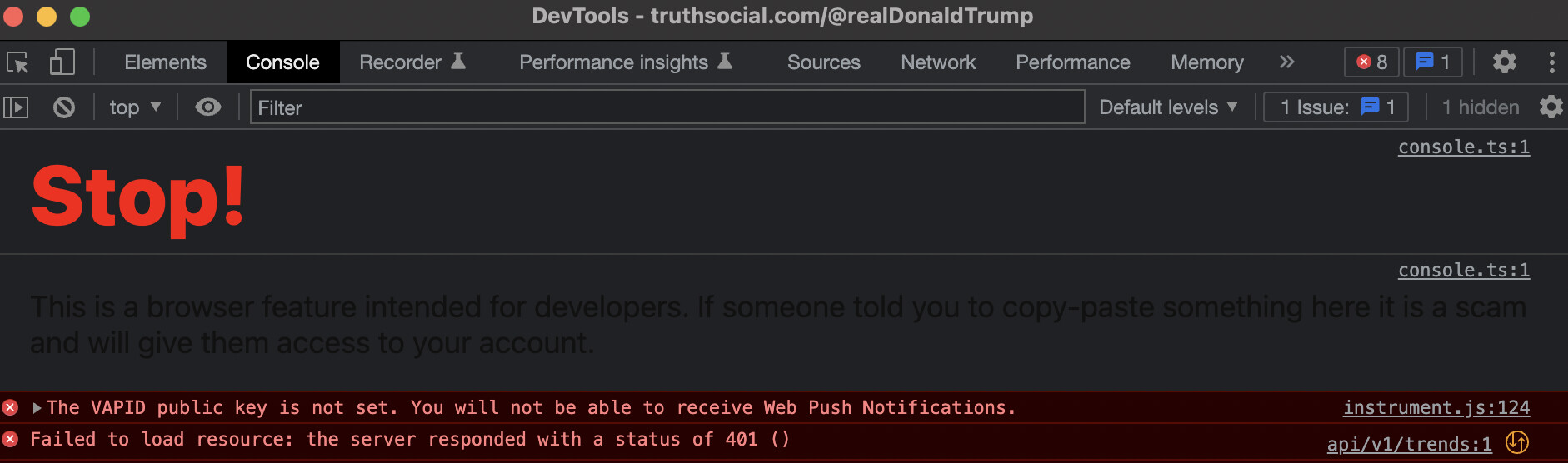Click the blue issues count badge

(x=1432, y=62)
